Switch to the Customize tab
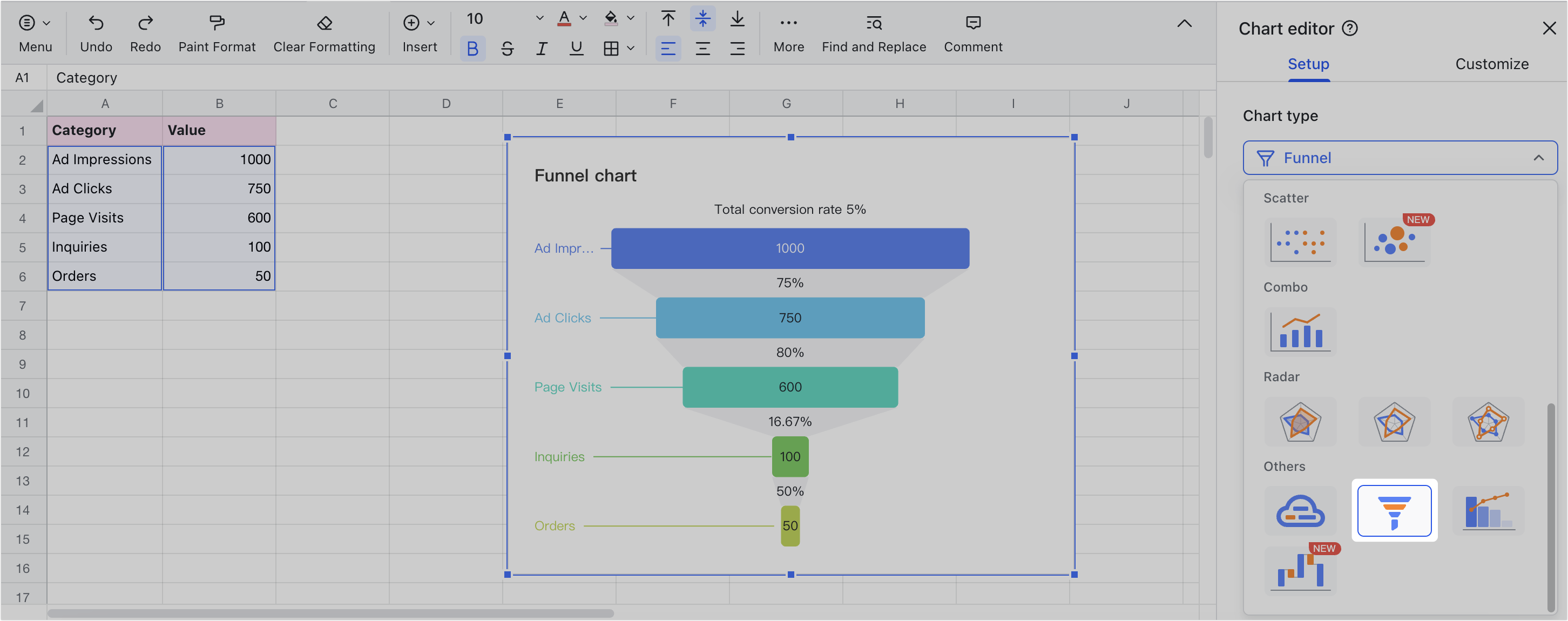Image resolution: width=1568 pixels, height=621 pixels. click(1492, 64)
